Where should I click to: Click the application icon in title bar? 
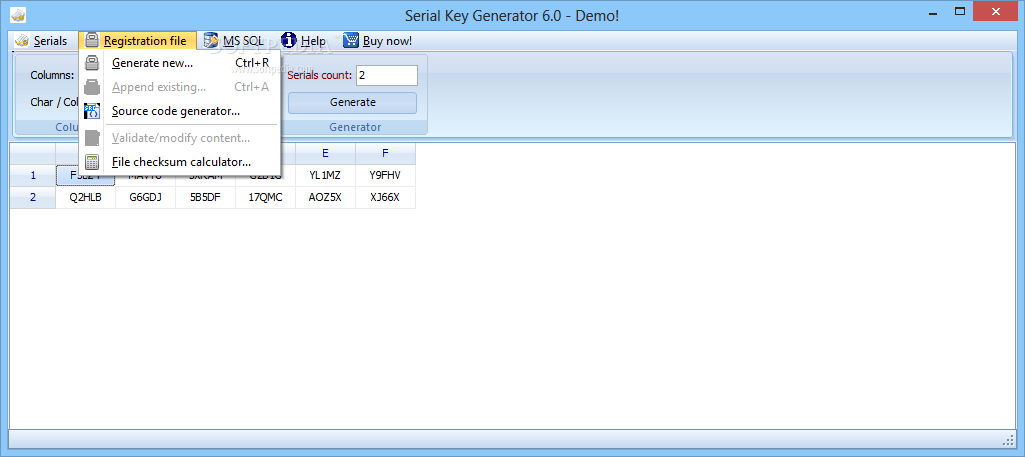tap(18, 14)
